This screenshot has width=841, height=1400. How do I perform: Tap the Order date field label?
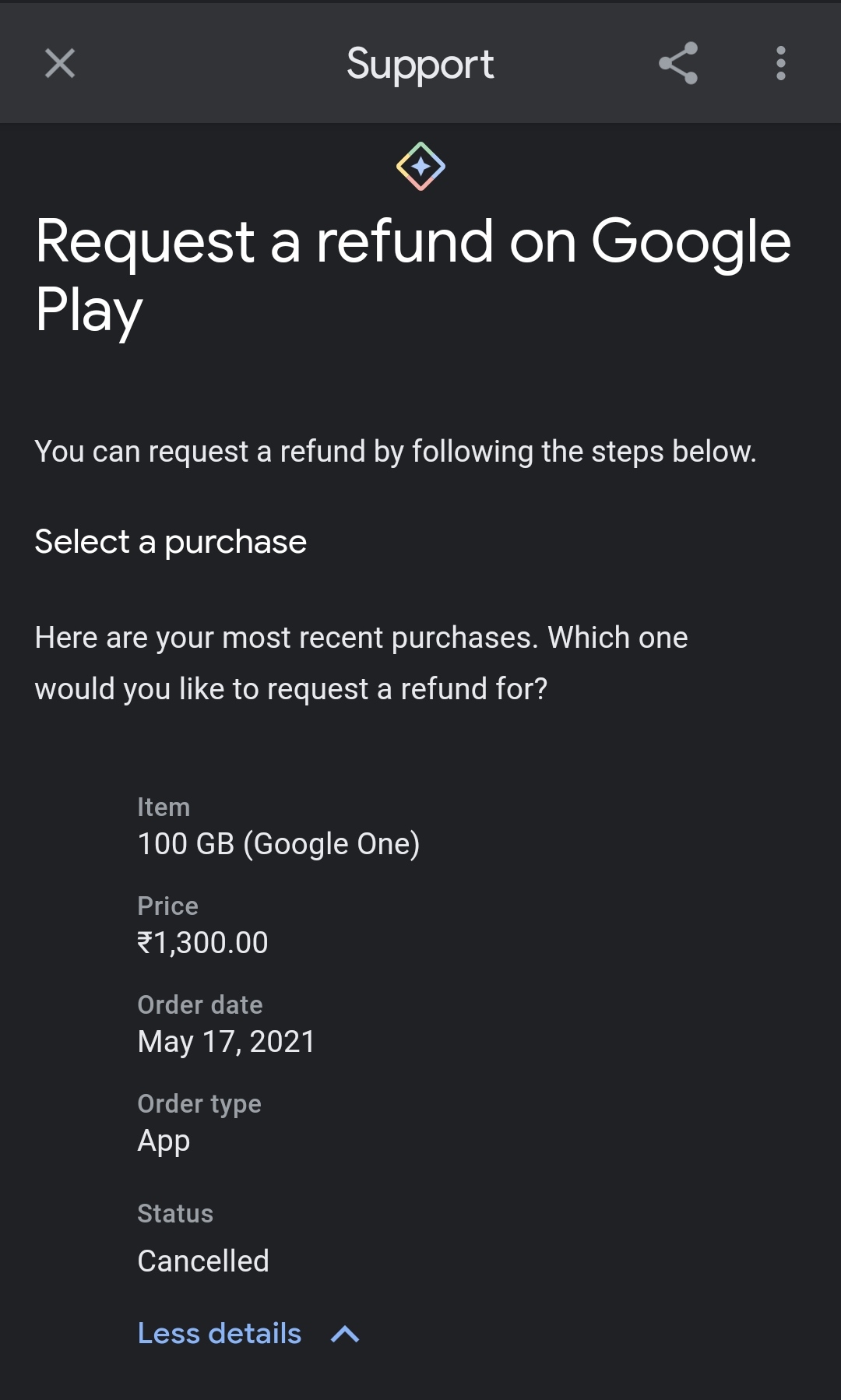tap(200, 1005)
